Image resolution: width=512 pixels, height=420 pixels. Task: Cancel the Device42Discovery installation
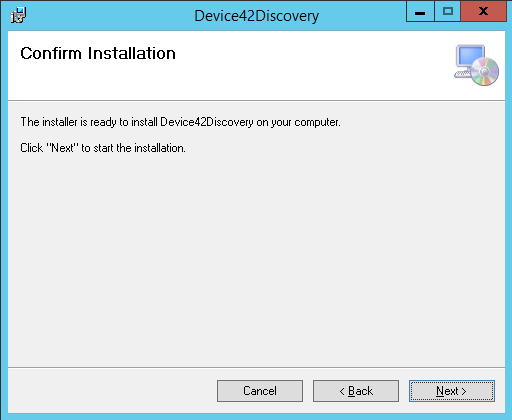[260, 391]
